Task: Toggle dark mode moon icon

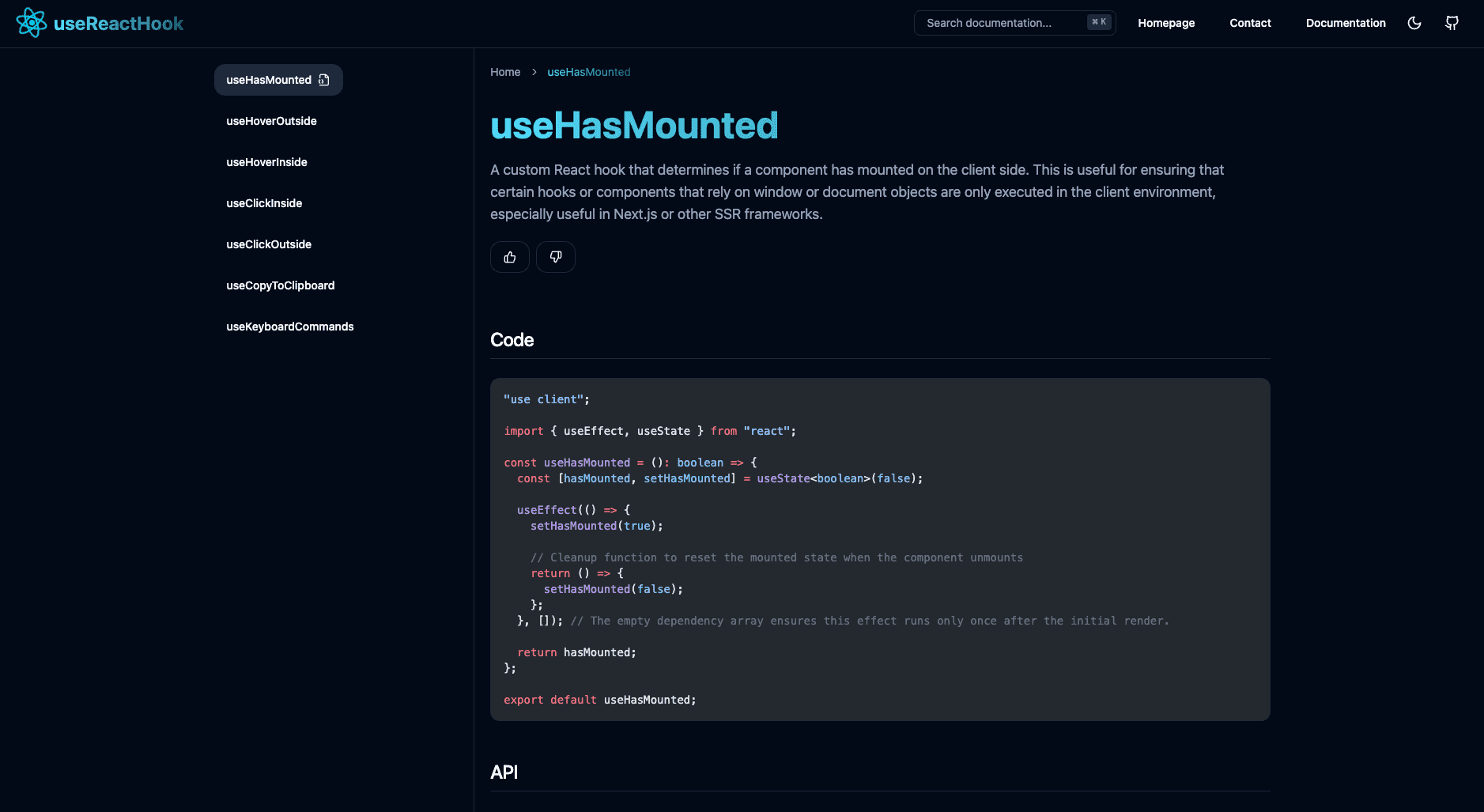Action: click(1414, 23)
